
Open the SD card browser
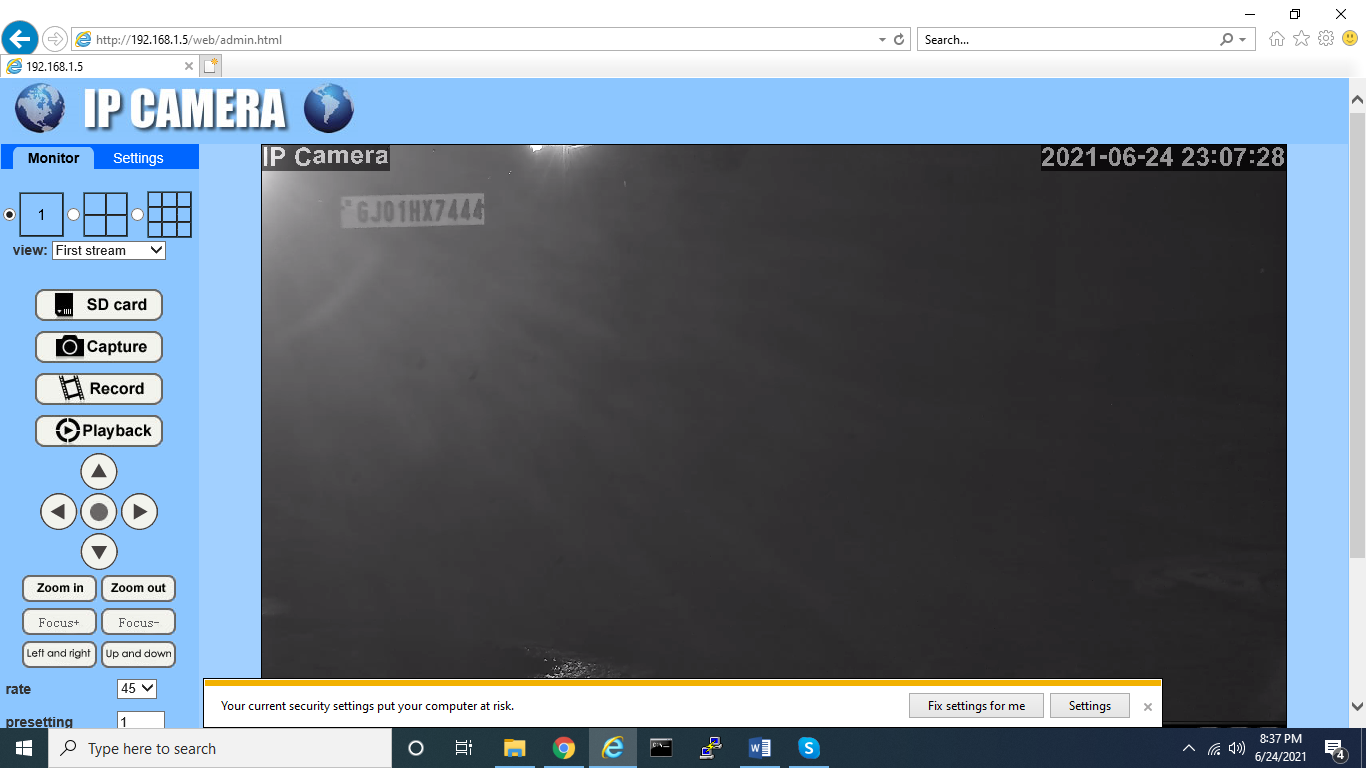(99, 305)
